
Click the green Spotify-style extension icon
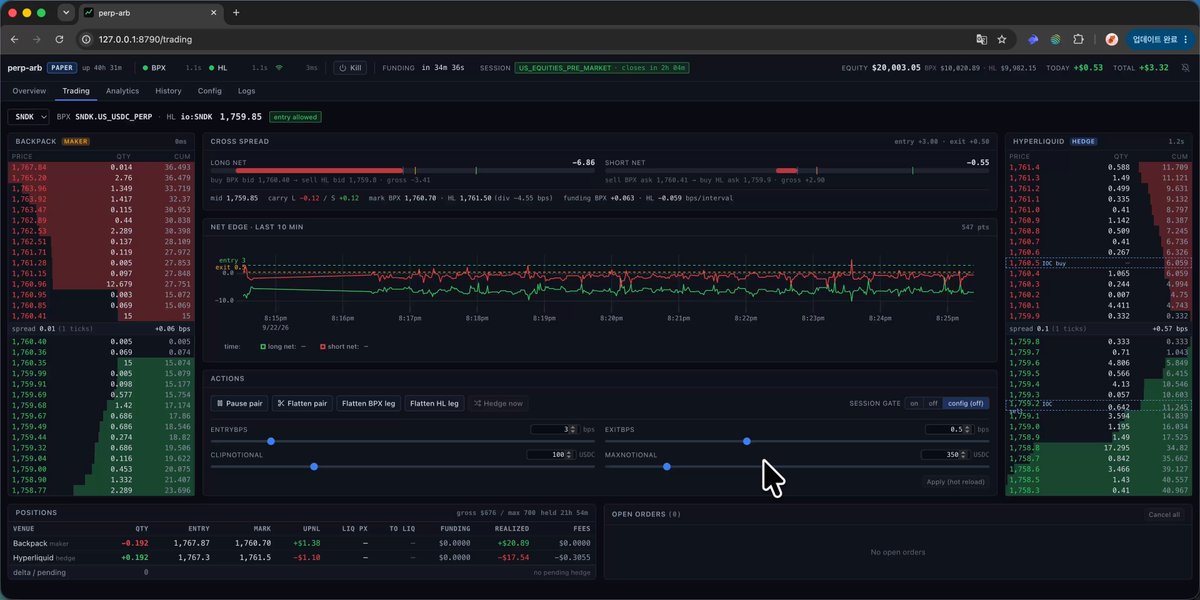coord(1055,39)
